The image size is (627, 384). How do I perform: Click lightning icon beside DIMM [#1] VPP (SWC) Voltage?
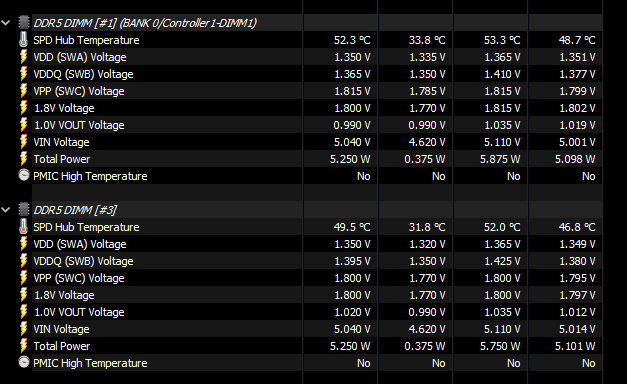click(x=24, y=91)
